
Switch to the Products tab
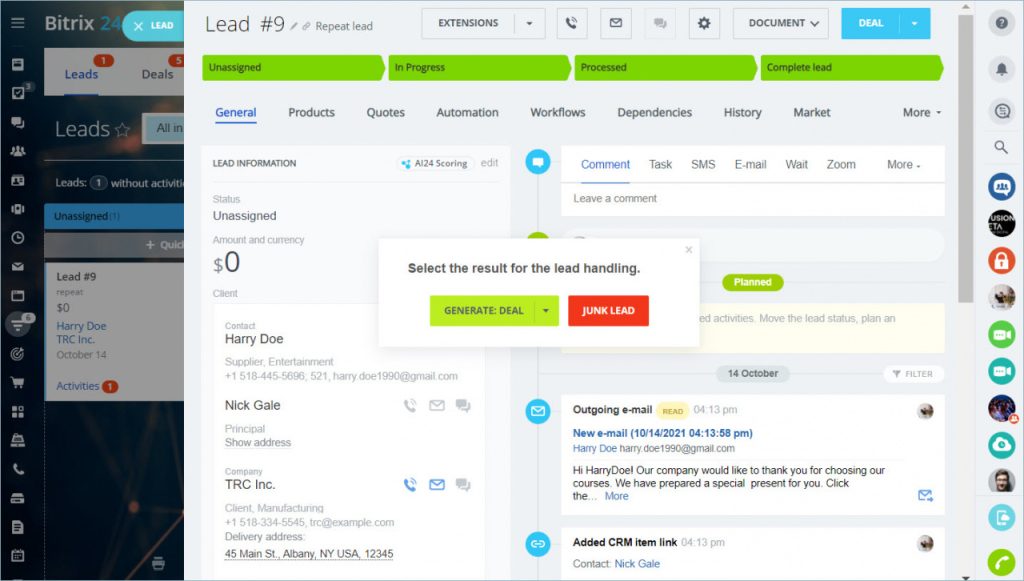(311, 112)
